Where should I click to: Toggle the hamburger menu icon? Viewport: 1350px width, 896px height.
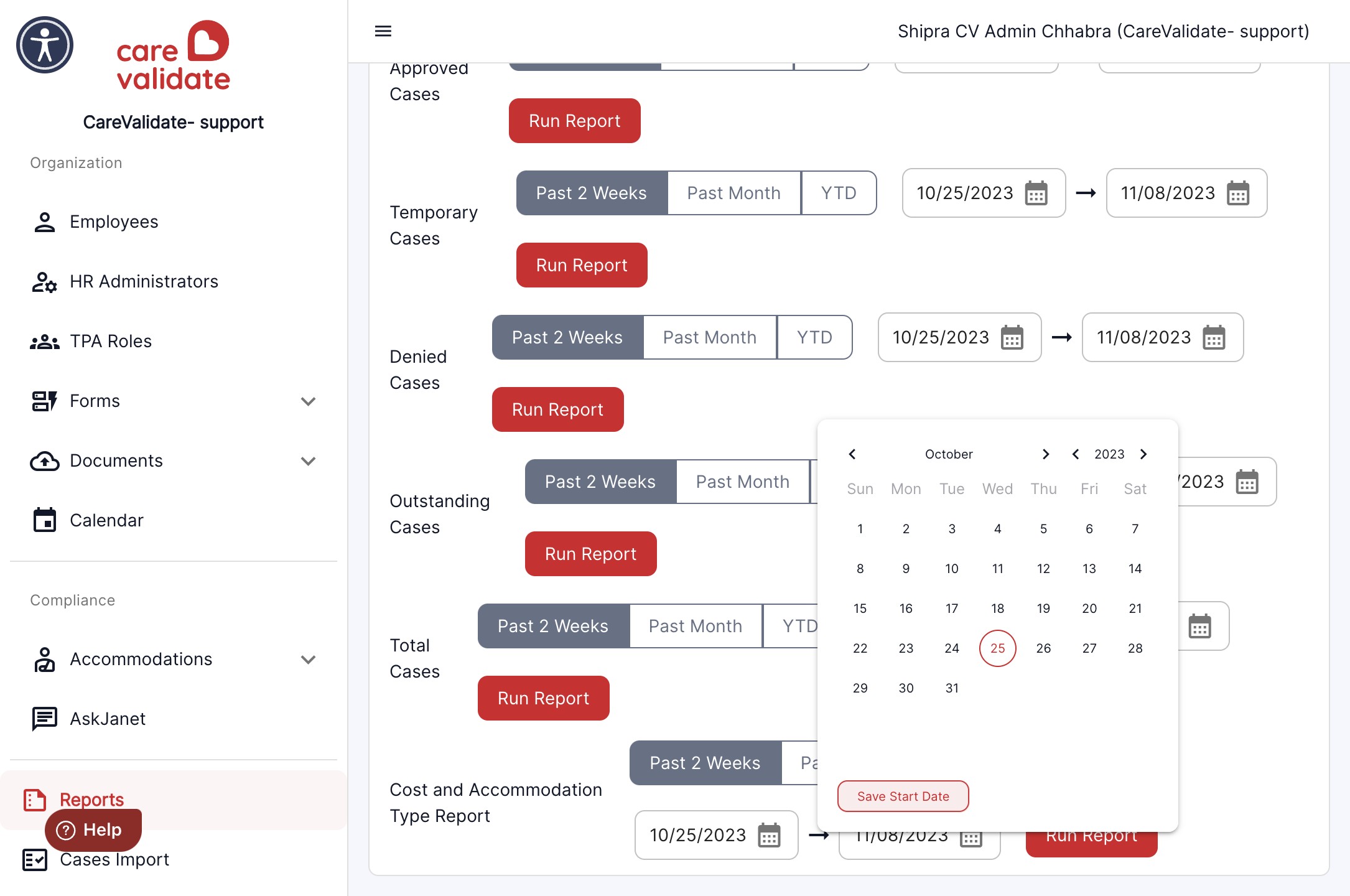pyautogui.click(x=383, y=31)
